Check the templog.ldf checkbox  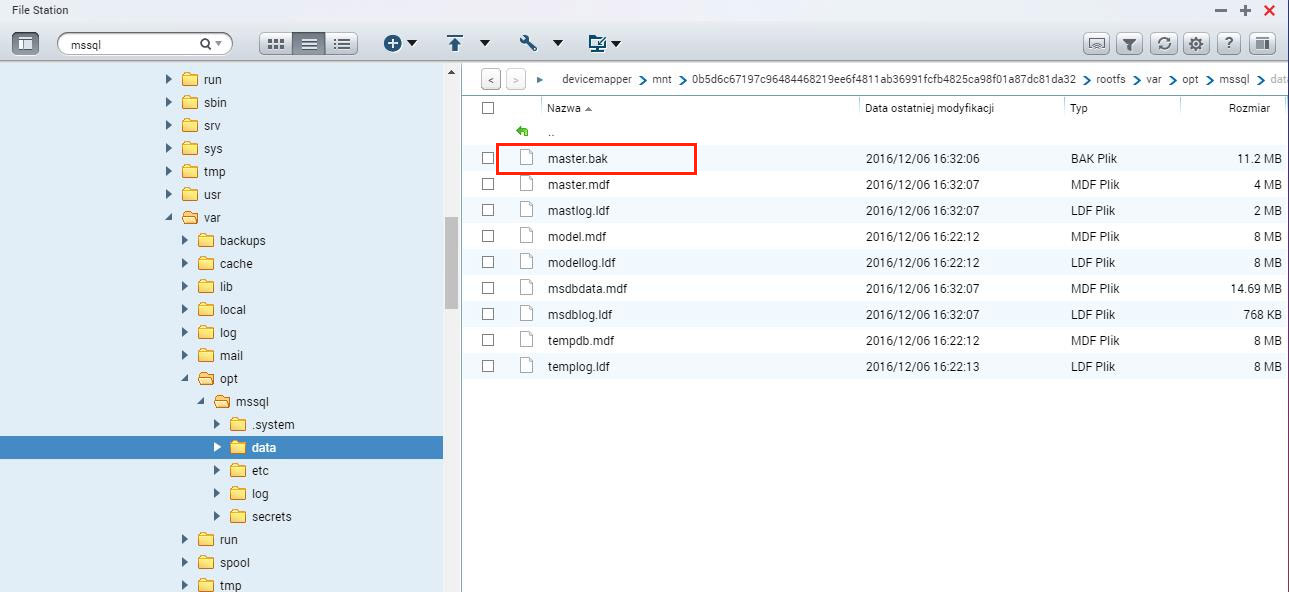pos(488,366)
